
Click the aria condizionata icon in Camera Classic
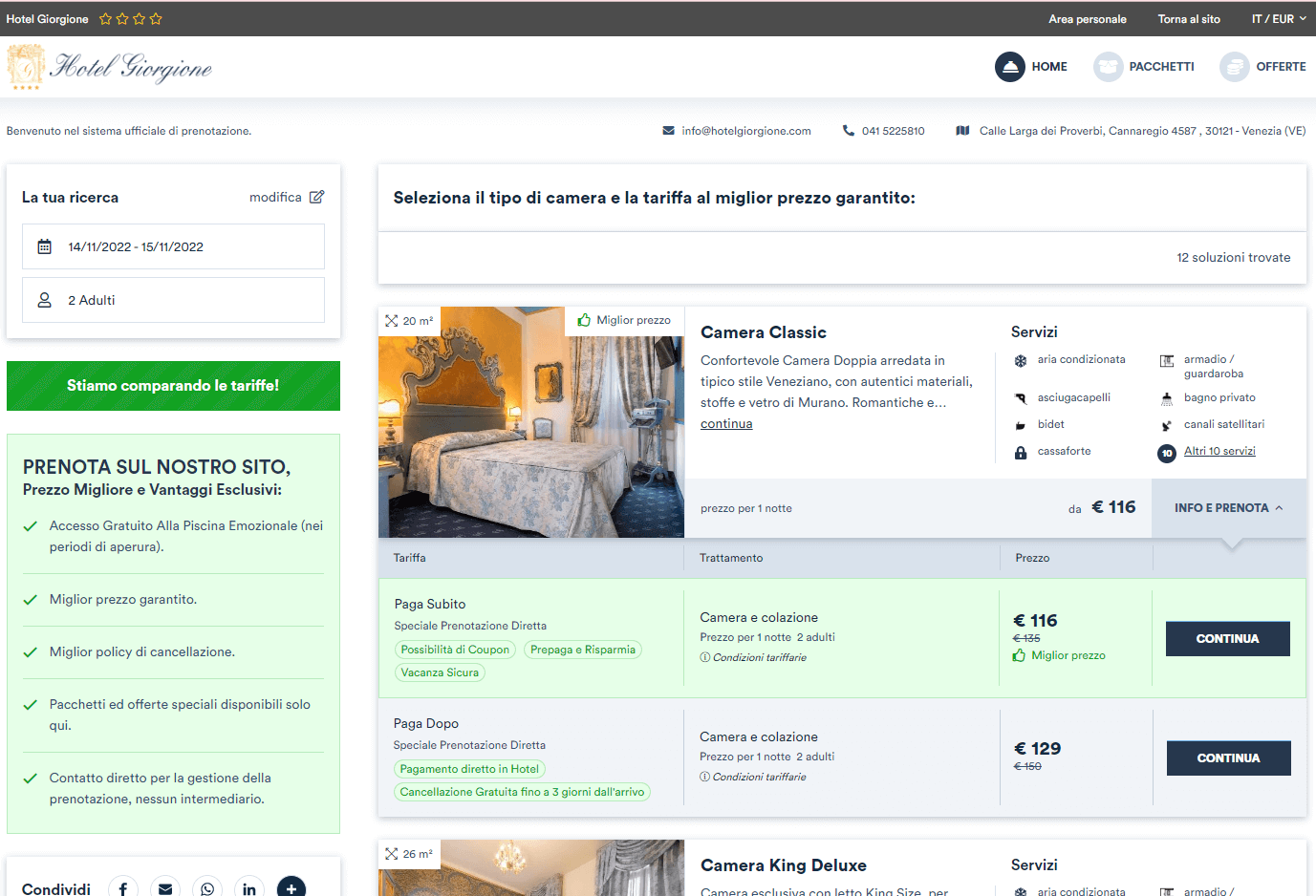(1021, 361)
